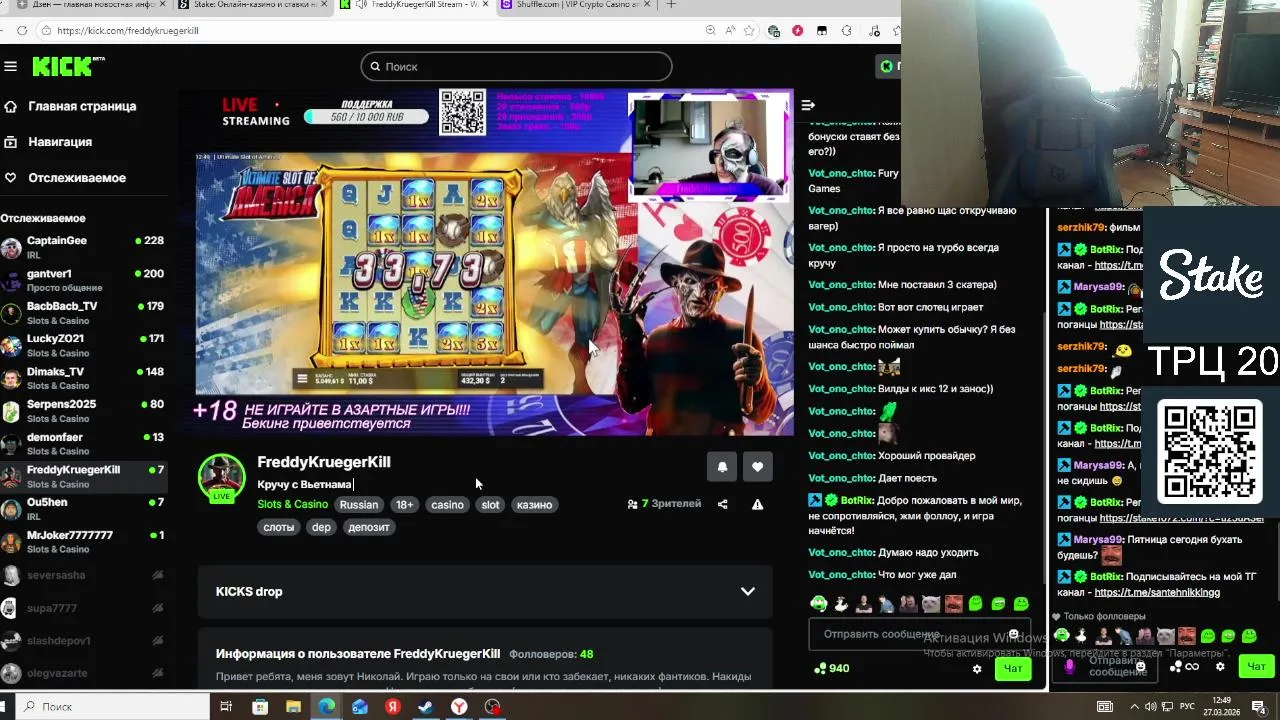Insert white cat emote in main chat
This screenshot has width=1280, height=720.
point(930,604)
